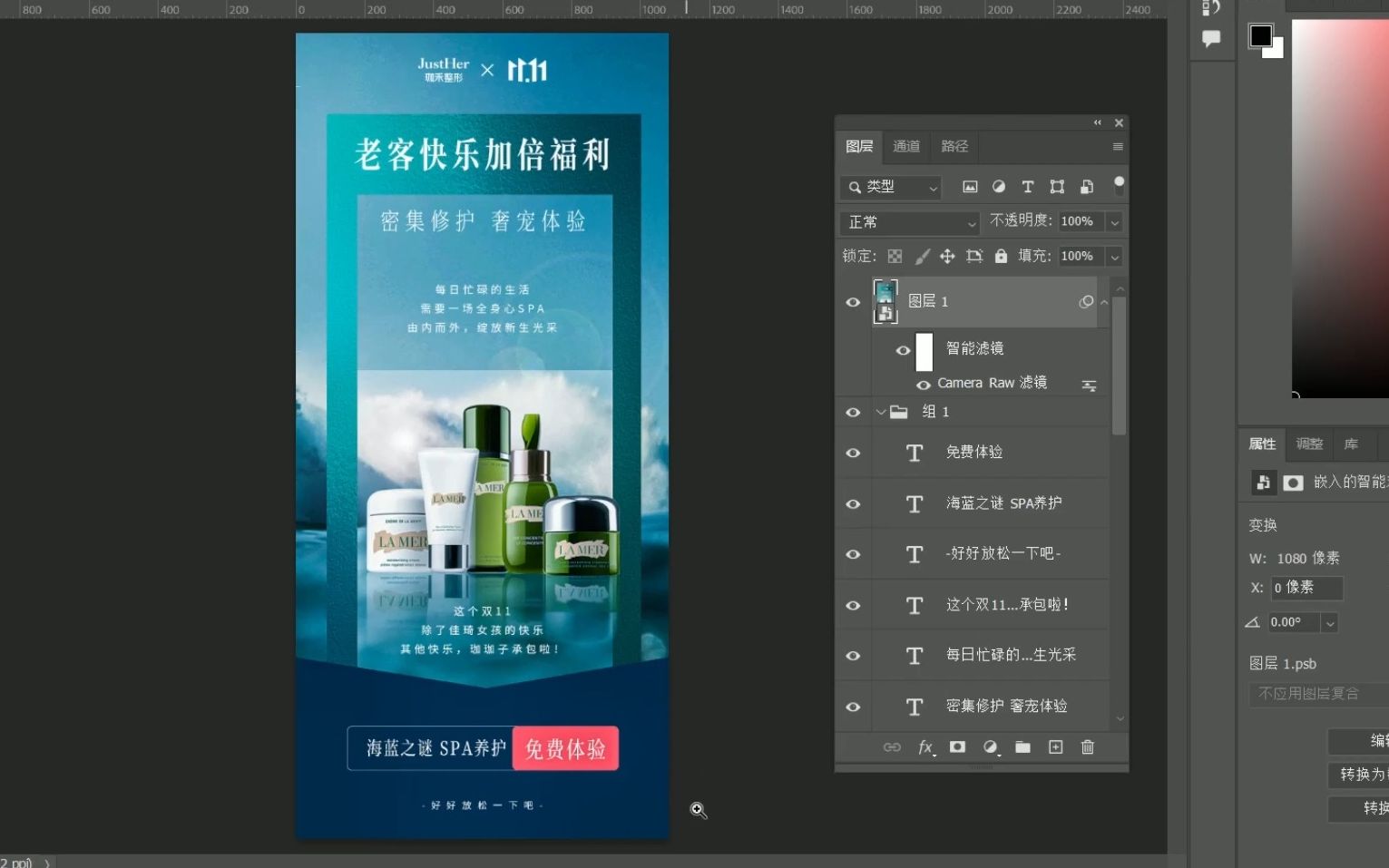Create a new group folder icon
1389x868 pixels.
1022,747
